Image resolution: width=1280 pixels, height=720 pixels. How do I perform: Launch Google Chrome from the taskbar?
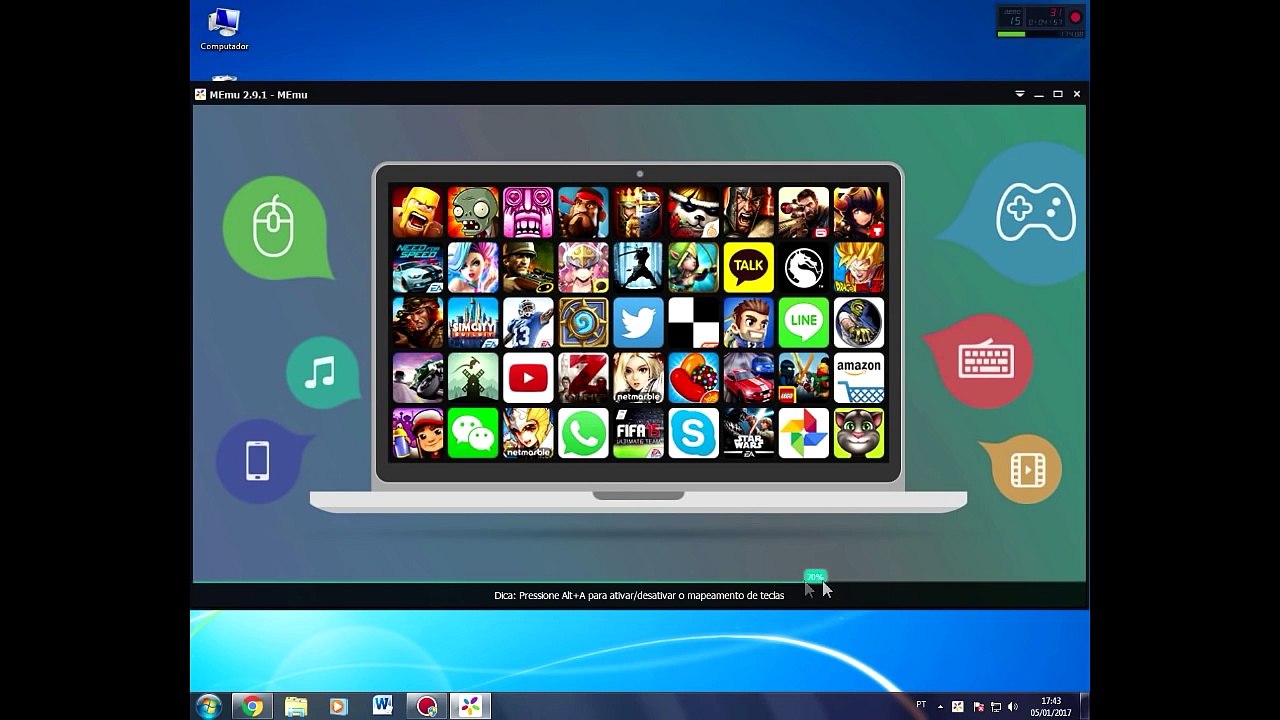point(253,707)
